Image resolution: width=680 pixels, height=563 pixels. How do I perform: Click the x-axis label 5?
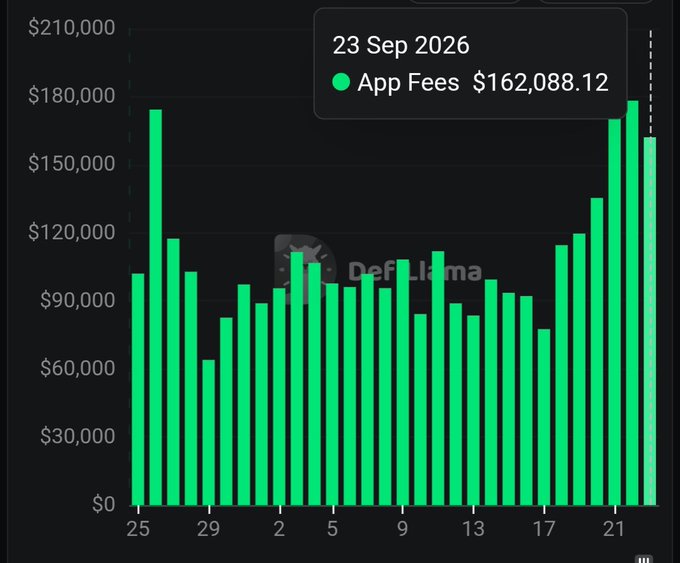point(332,529)
